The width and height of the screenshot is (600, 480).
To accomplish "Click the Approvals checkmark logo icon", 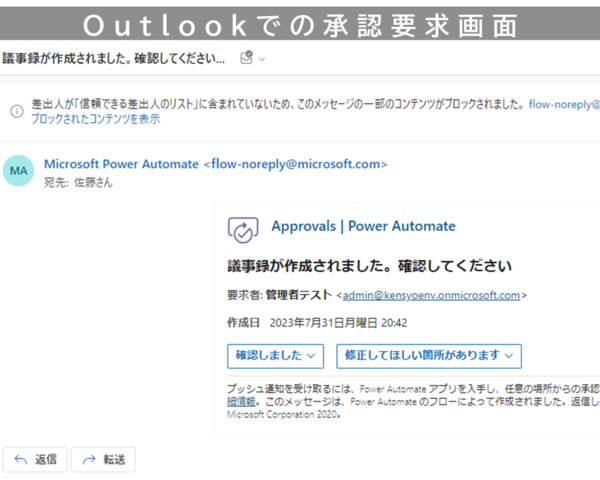I will (x=243, y=230).
